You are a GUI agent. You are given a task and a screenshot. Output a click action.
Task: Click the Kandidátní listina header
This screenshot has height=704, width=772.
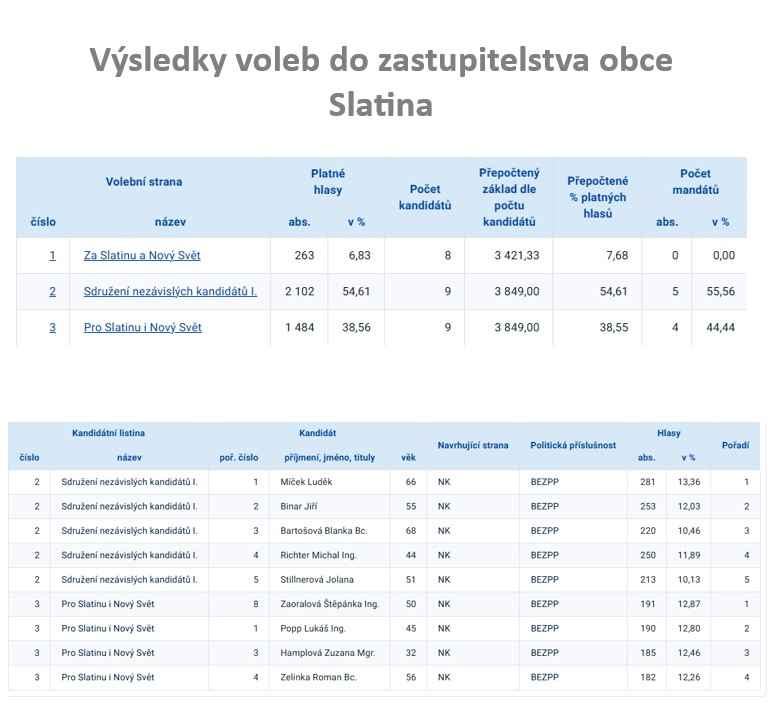108,433
